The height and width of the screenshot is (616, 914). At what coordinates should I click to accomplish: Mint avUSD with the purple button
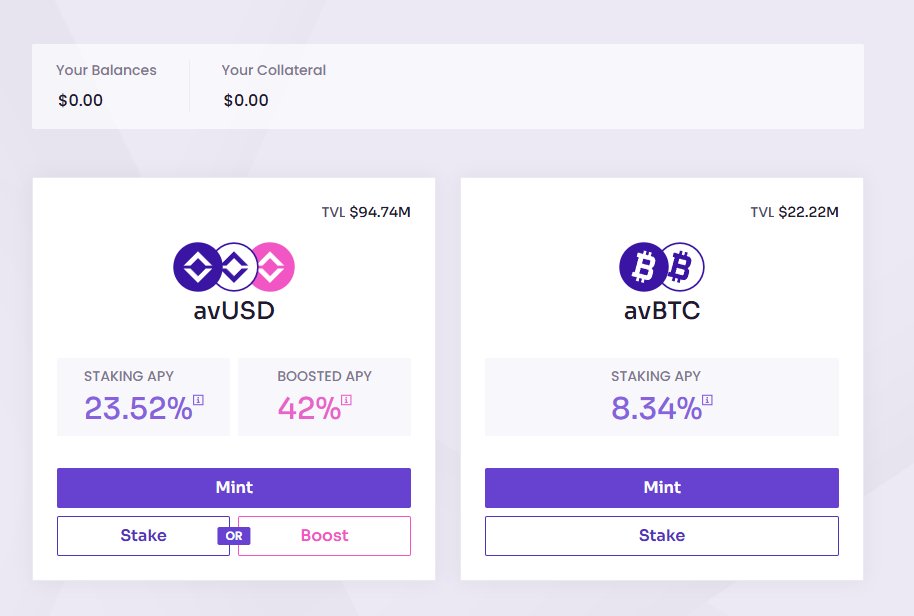tap(234, 488)
